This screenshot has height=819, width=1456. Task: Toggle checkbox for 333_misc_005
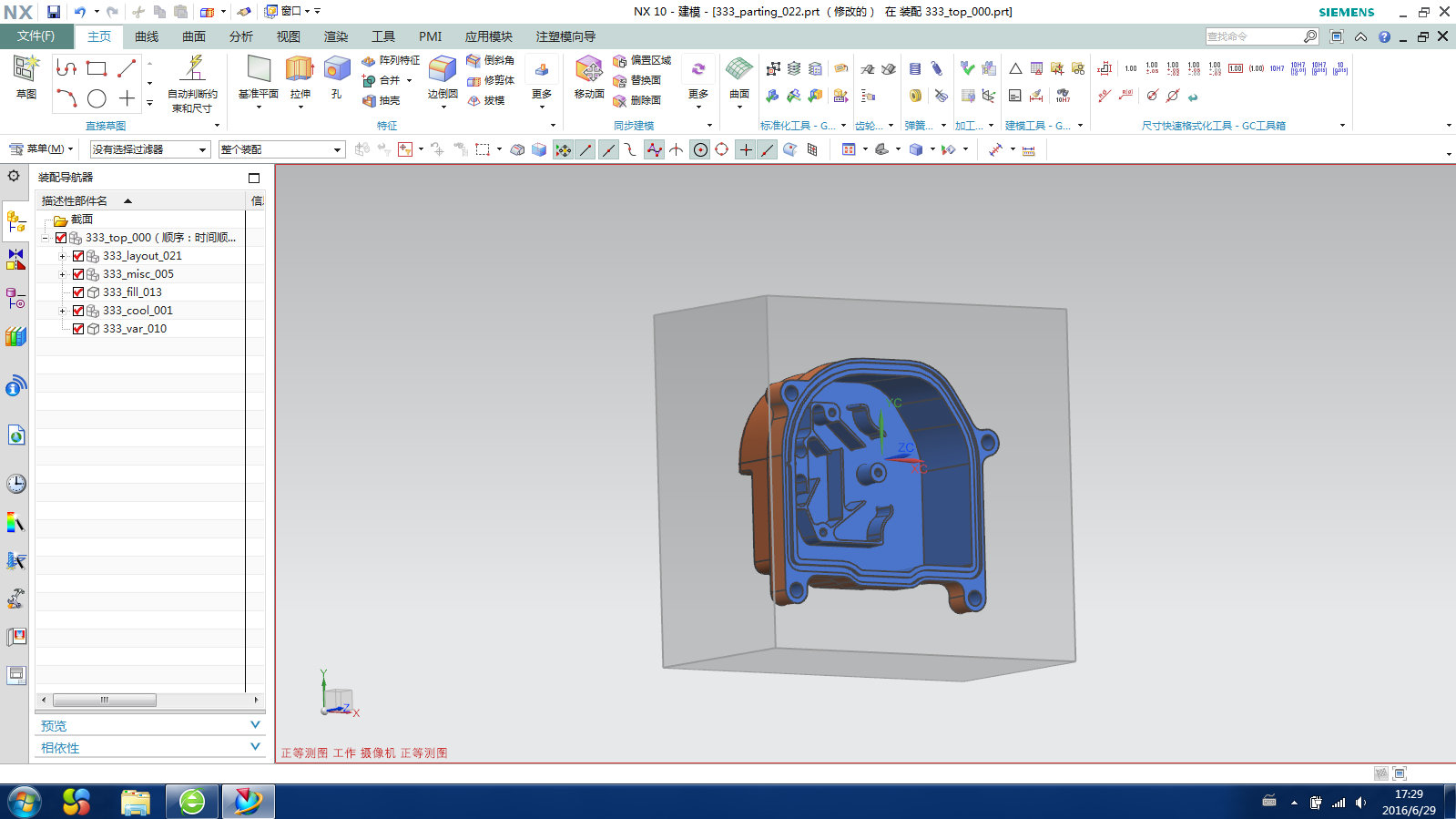pyautogui.click(x=78, y=274)
